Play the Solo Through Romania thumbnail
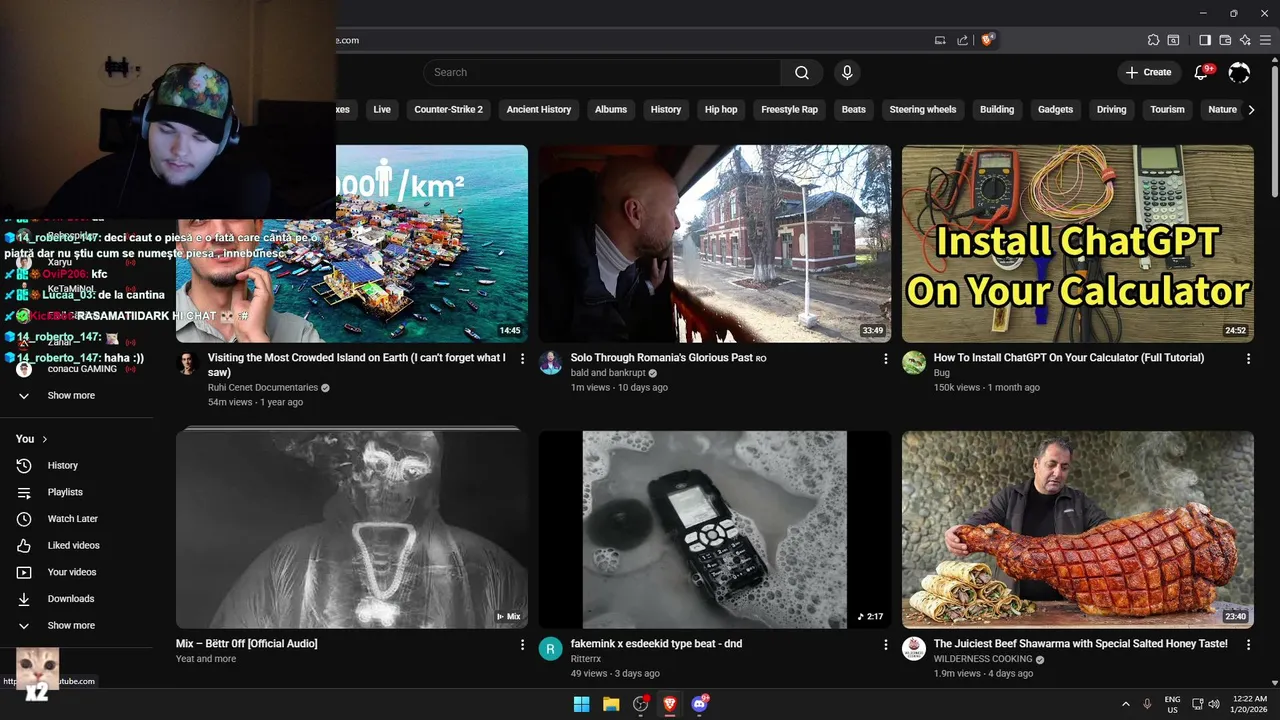The height and width of the screenshot is (720, 1280). (715, 244)
